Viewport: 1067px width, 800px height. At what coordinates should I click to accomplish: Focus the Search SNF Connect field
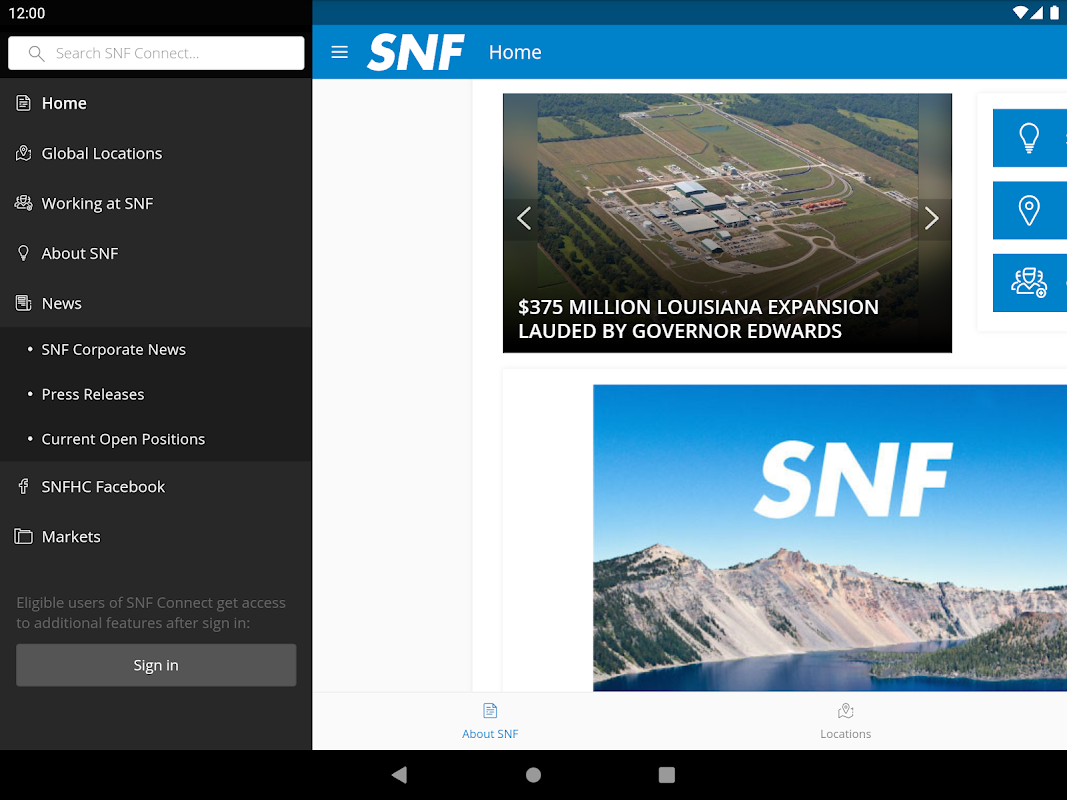156,53
